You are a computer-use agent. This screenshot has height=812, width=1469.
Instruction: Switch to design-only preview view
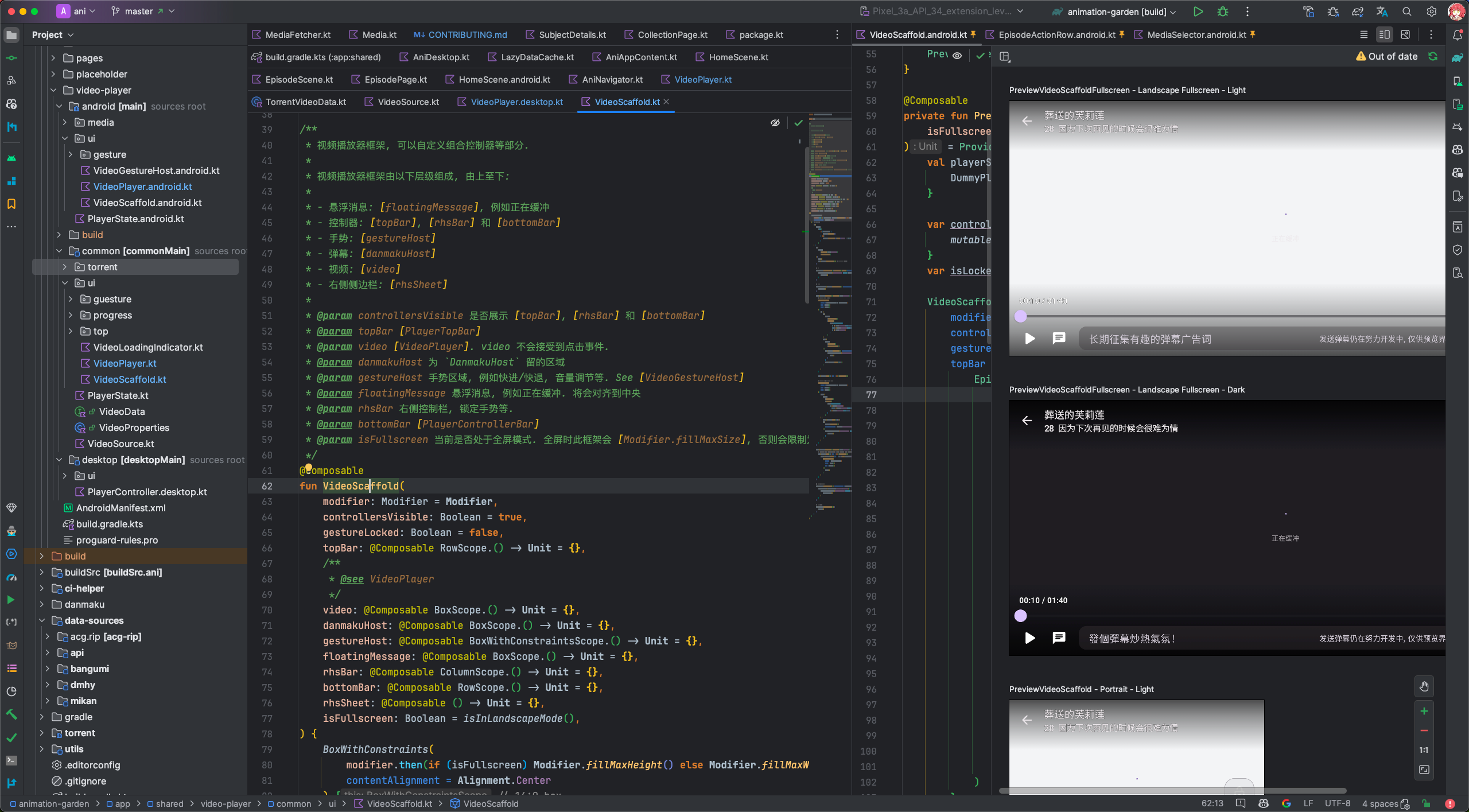coord(1405,34)
